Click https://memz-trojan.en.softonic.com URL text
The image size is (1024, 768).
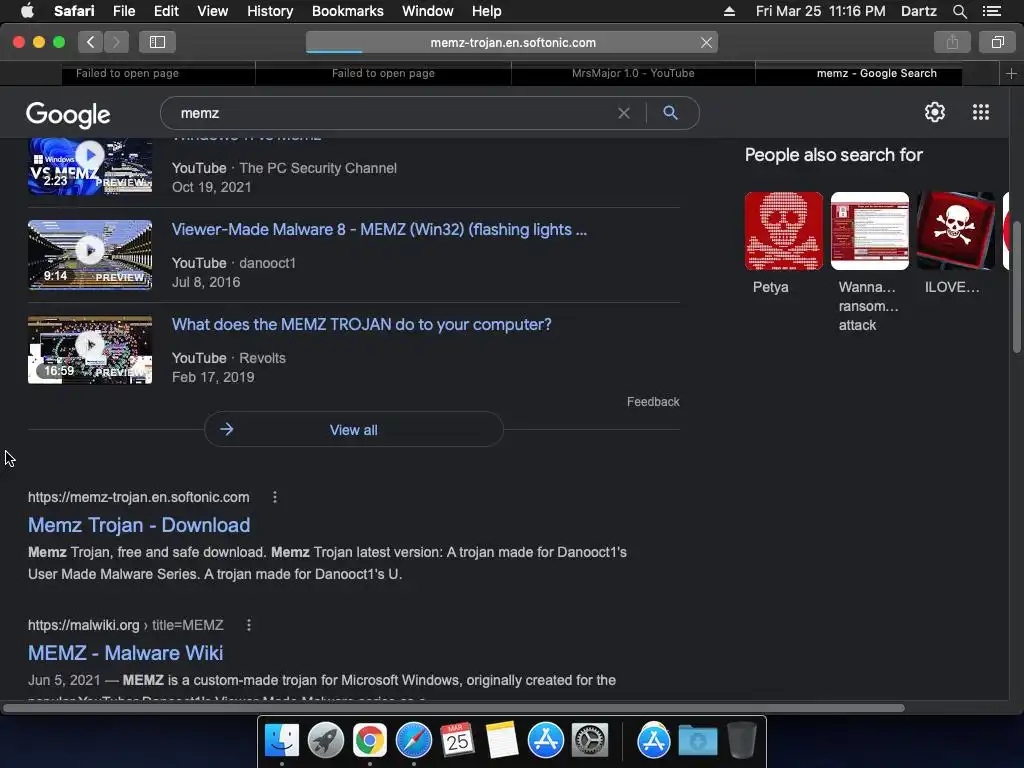(138, 497)
